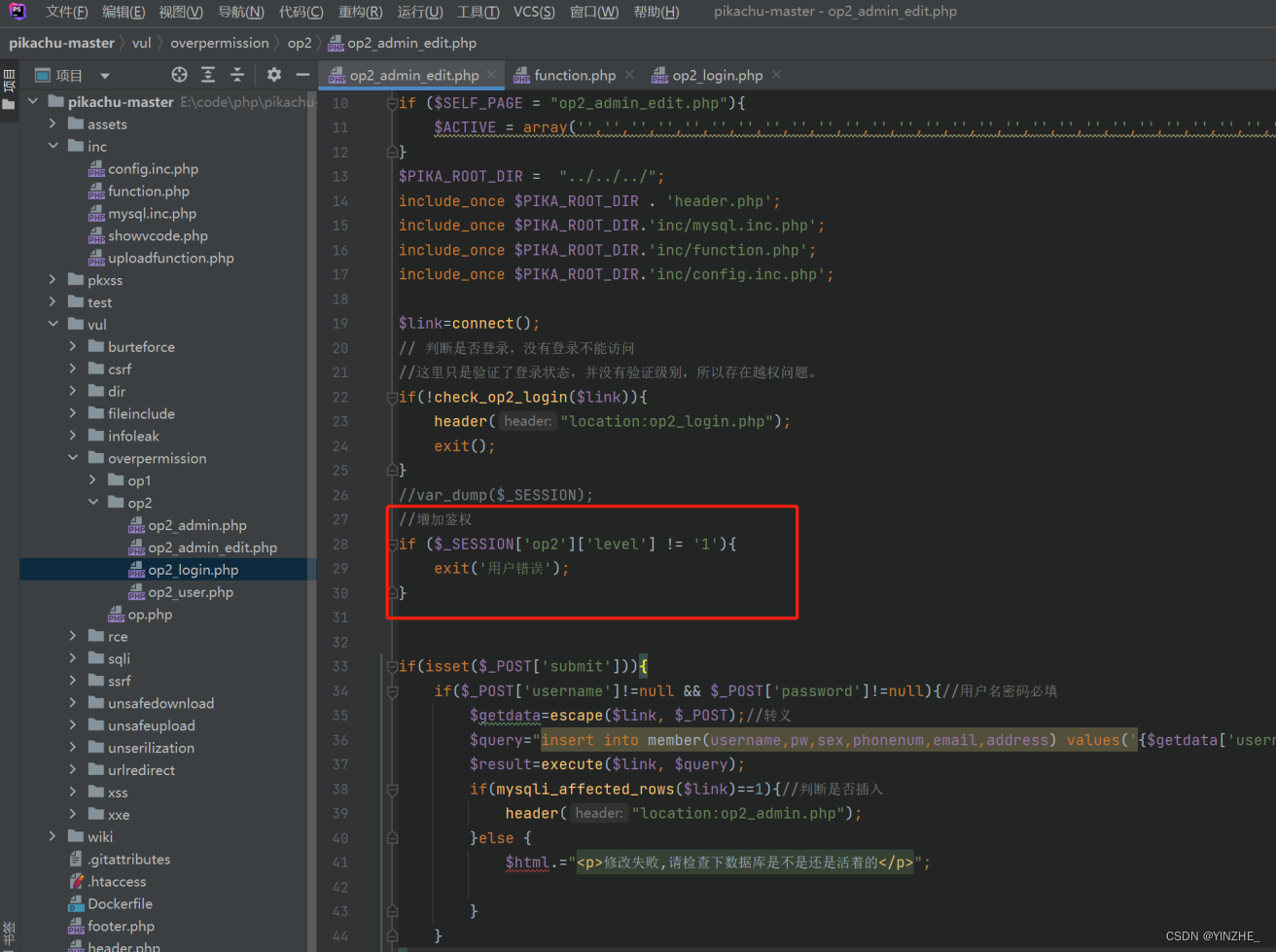Image resolution: width=1276 pixels, height=952 pixels.
Task: Open the VCS(S) menu
Action: (x=534, y=12)
